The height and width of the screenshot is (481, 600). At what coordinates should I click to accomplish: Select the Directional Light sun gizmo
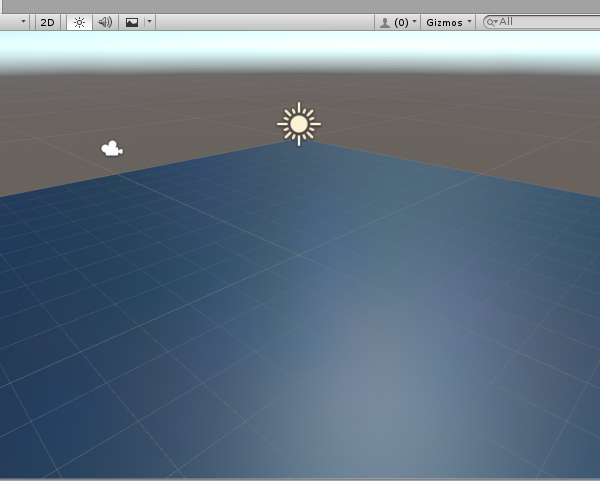(299, 124)
